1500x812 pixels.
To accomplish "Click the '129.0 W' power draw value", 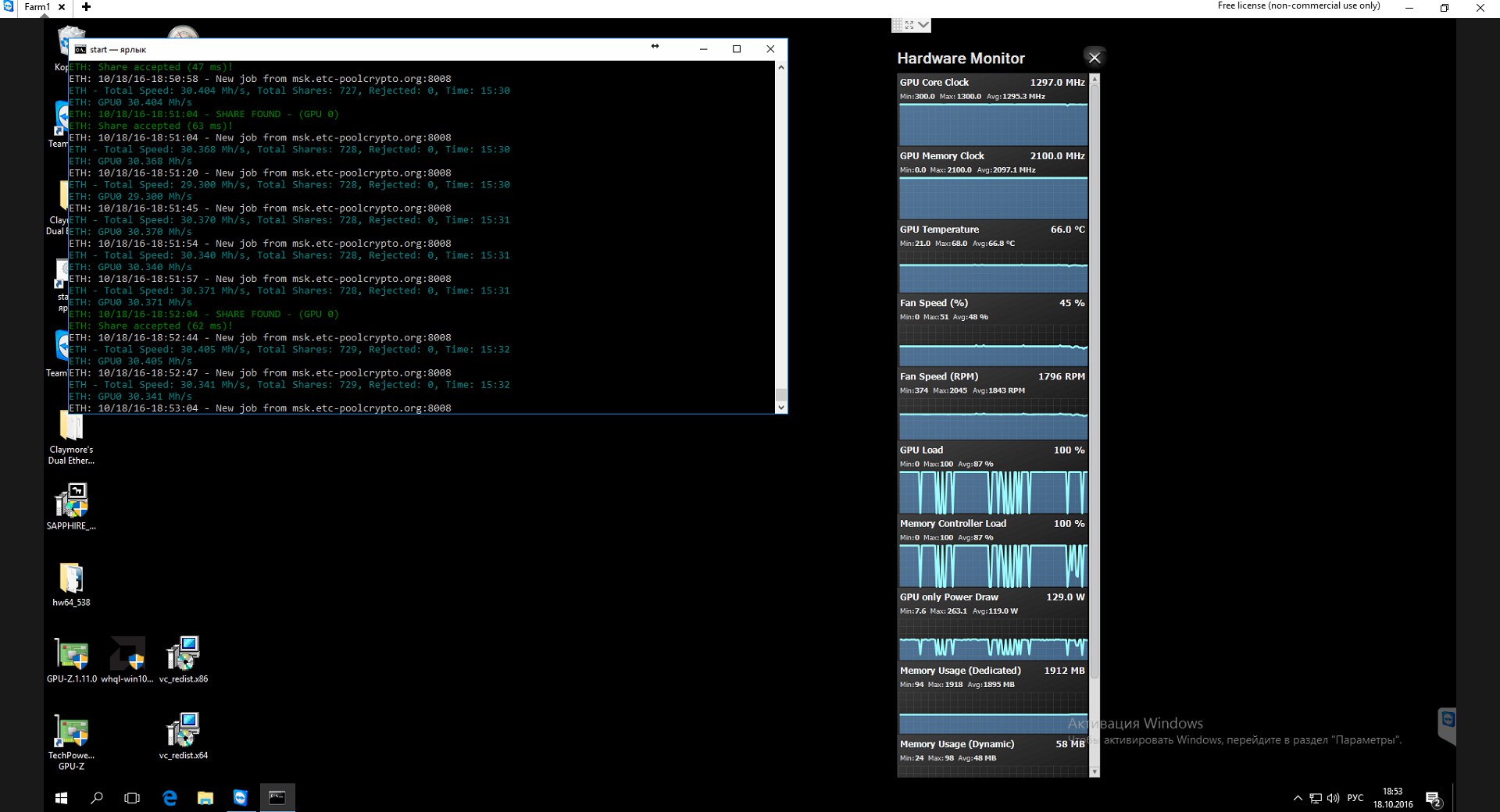I will tap(1066, 597).
